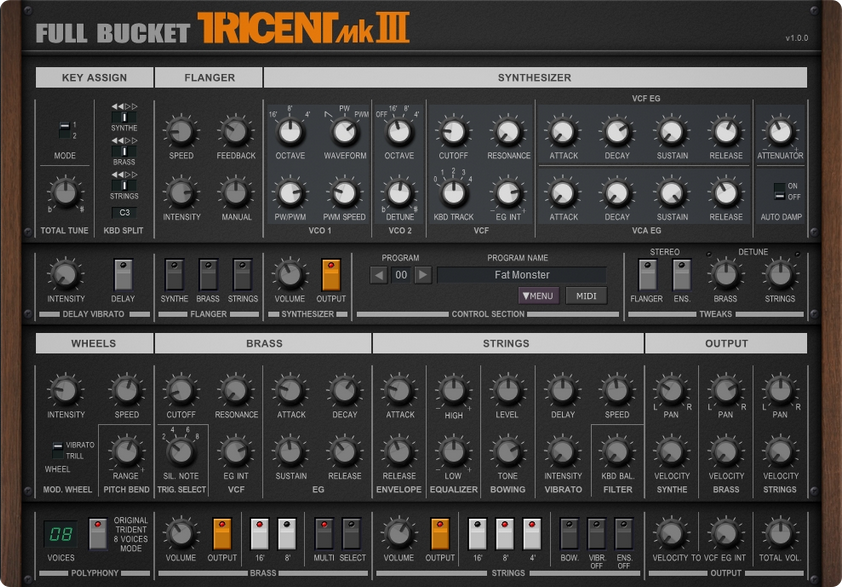Click the Delay Vibrato INTENSITY knob
Viewport: 842px width, 587px height.
(x=66, y=275)
